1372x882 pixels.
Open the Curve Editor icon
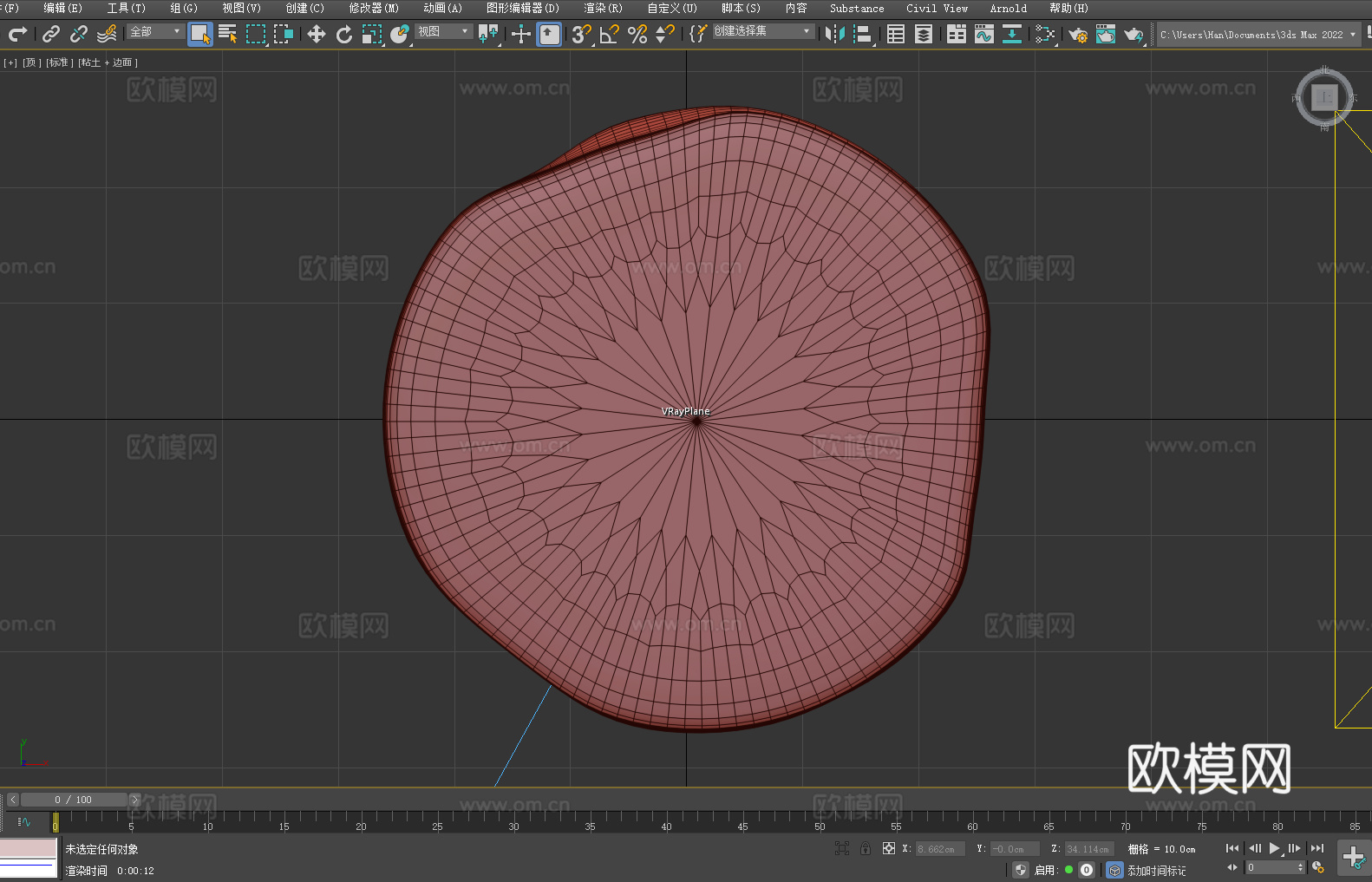(983, 34)
